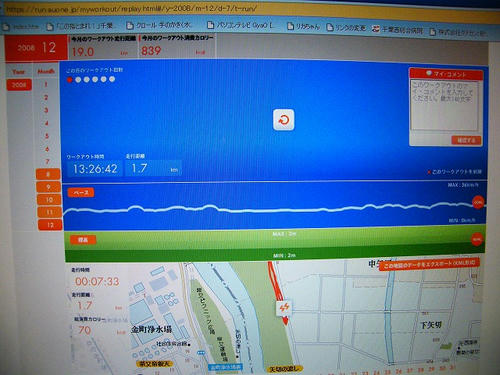This screenshot has width=500, height=375.
Task: Select year 2008 button
Action: pyautogui.click(x=19, y=85)
